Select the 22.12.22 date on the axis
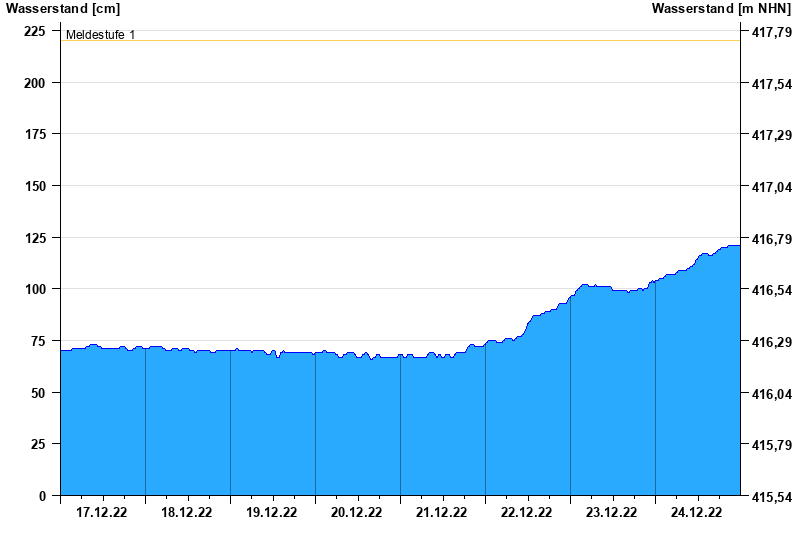 pos(527,513)
